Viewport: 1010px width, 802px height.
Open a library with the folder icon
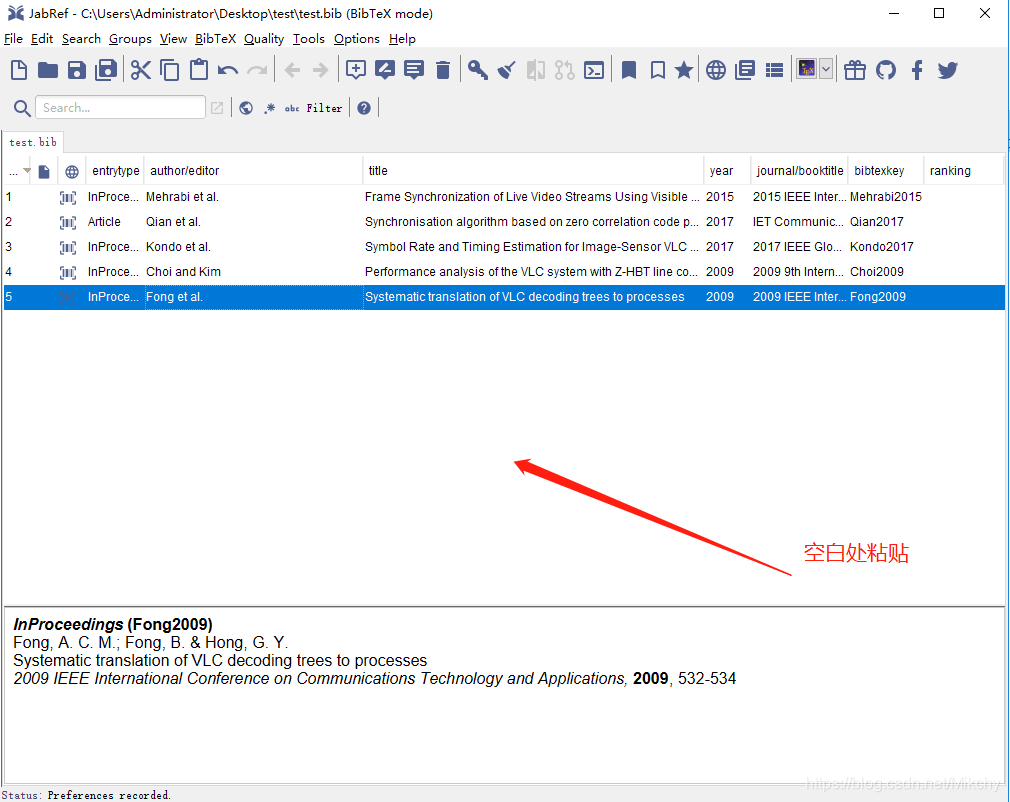coord(48,70)
